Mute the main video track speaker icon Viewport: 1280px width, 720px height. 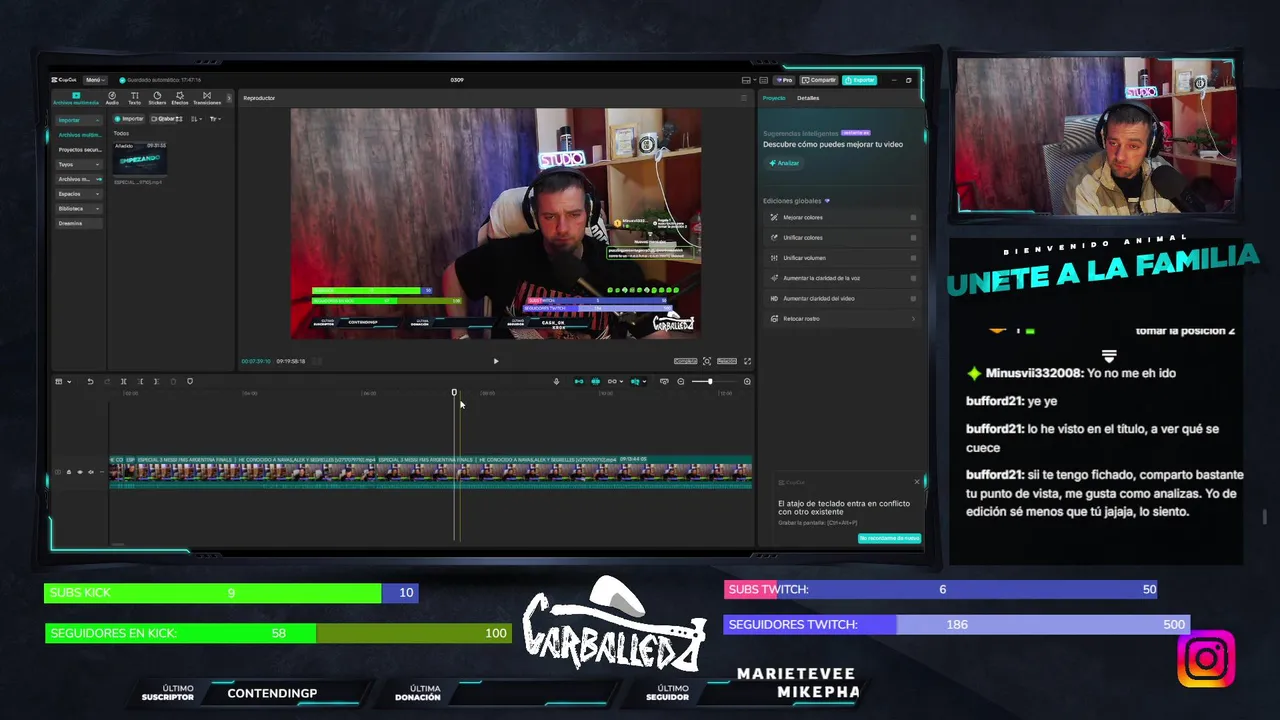[x=91, y=472]
